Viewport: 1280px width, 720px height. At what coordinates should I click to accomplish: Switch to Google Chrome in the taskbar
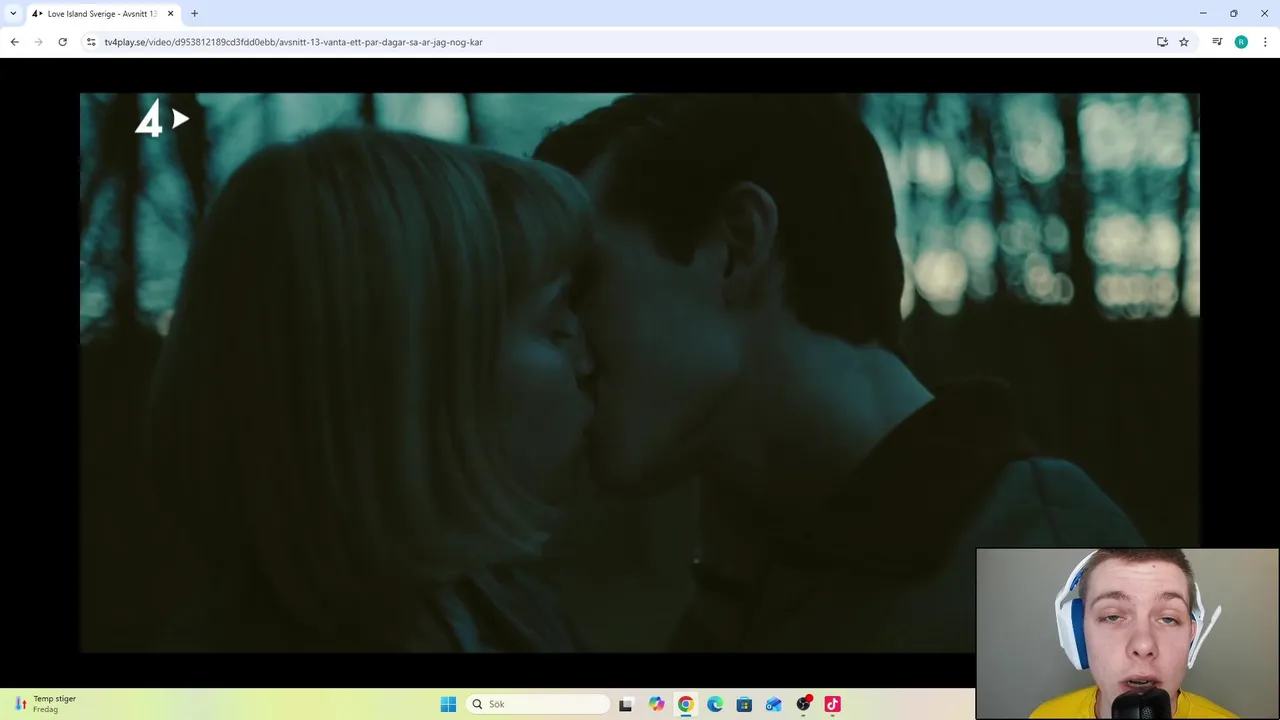[x=685, y=704]
